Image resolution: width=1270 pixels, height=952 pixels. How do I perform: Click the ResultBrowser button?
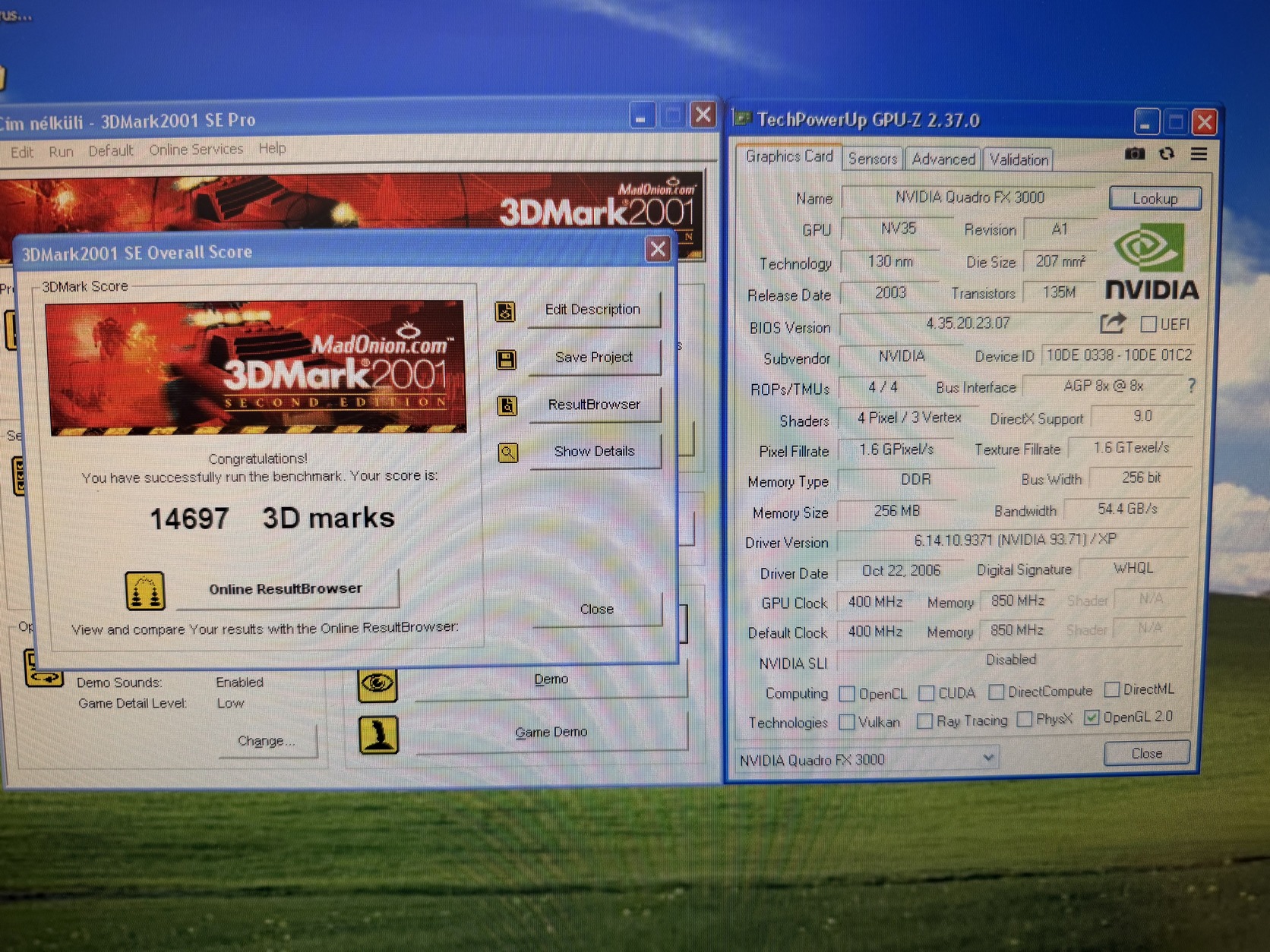click(596, 405)
